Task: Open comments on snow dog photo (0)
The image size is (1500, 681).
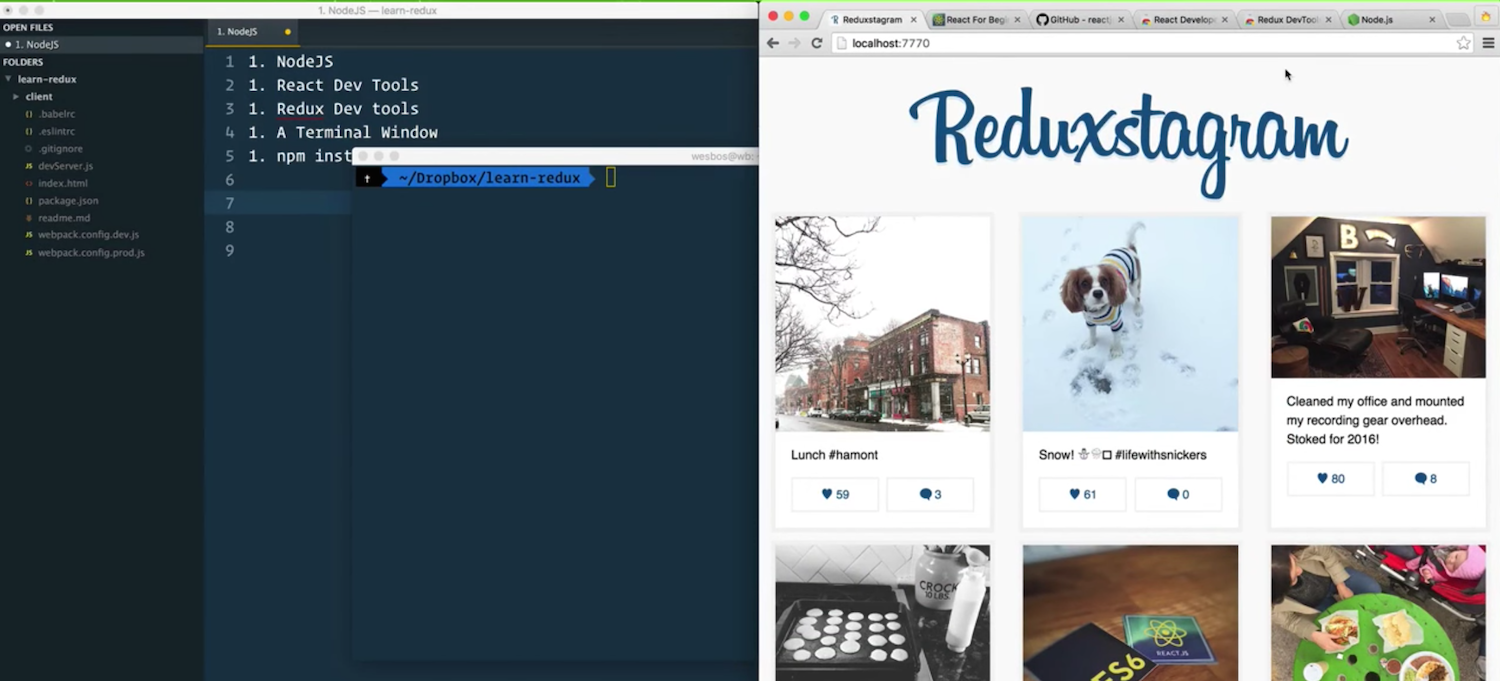Action: pos(1178,494)
